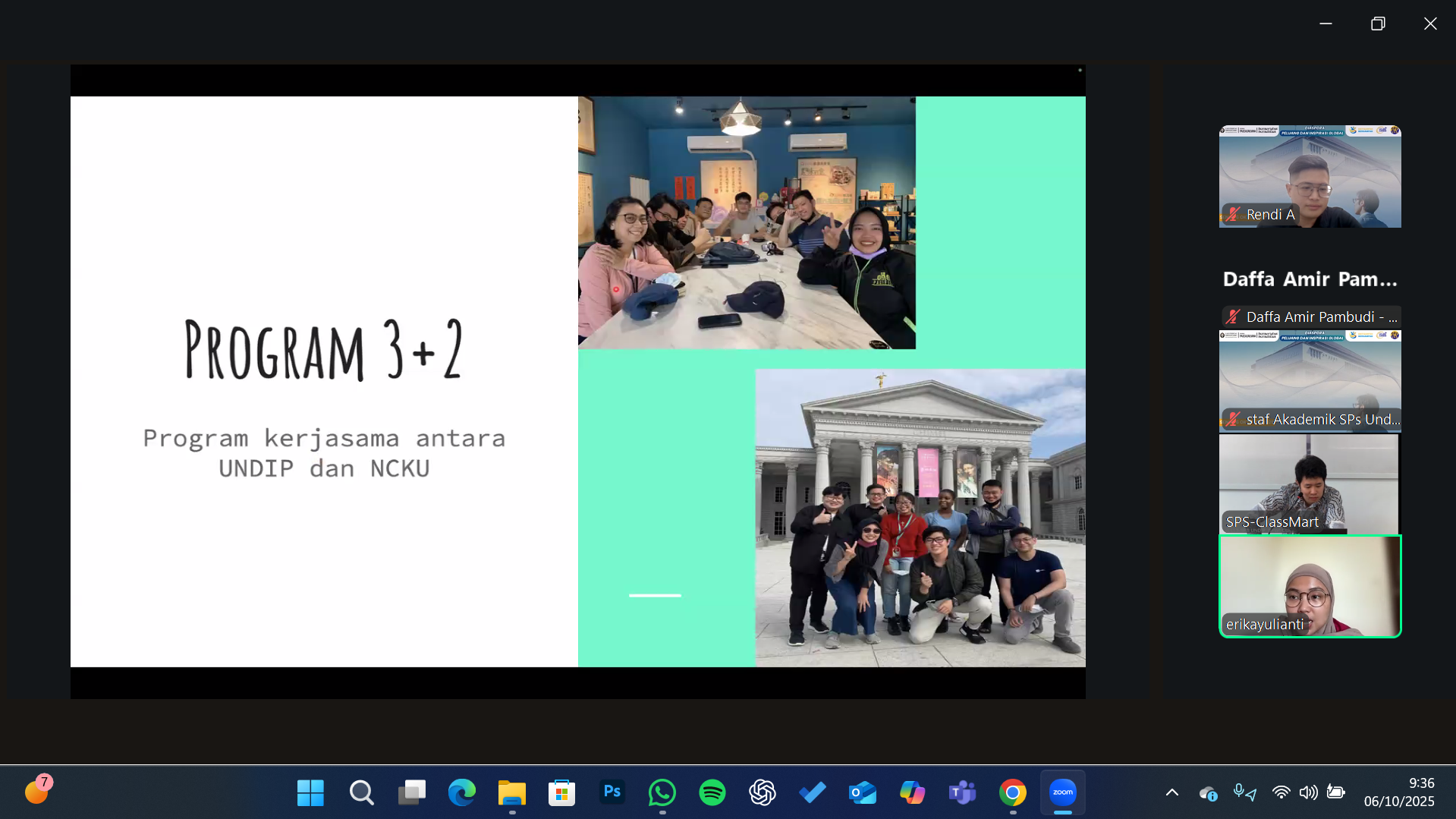Expand the hidden system tray icons chevron
1456x819 pixels.
pyautogui.click(x=1171, y=792)
